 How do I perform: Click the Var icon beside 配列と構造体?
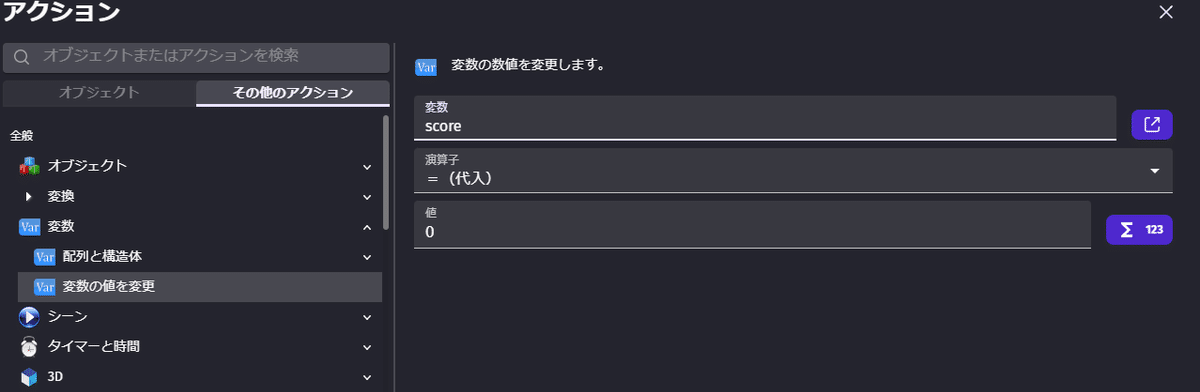point(45,257)
